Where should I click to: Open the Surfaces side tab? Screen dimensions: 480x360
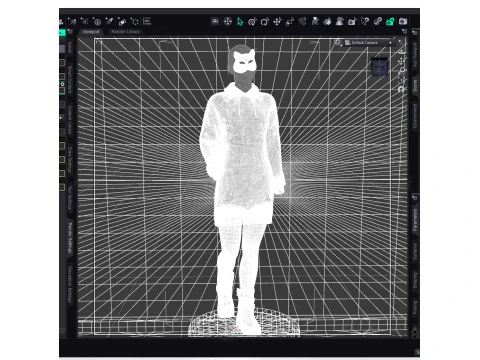[x=415, y=252]
